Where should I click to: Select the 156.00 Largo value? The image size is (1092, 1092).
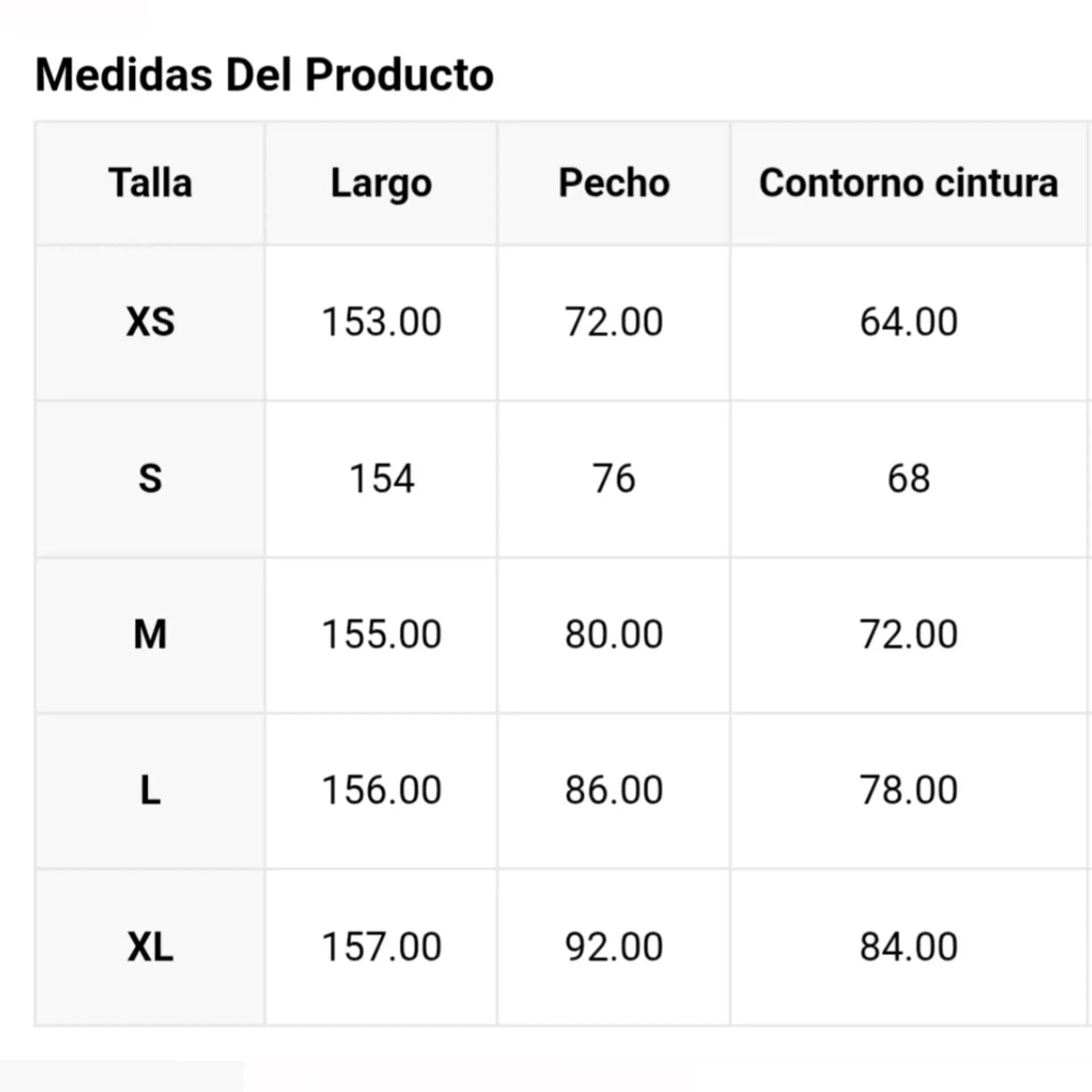click(381, 790)
